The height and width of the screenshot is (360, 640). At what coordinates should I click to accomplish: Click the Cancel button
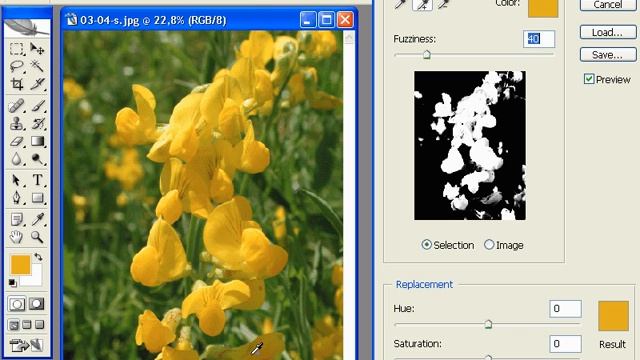click(x=608, y=5)
